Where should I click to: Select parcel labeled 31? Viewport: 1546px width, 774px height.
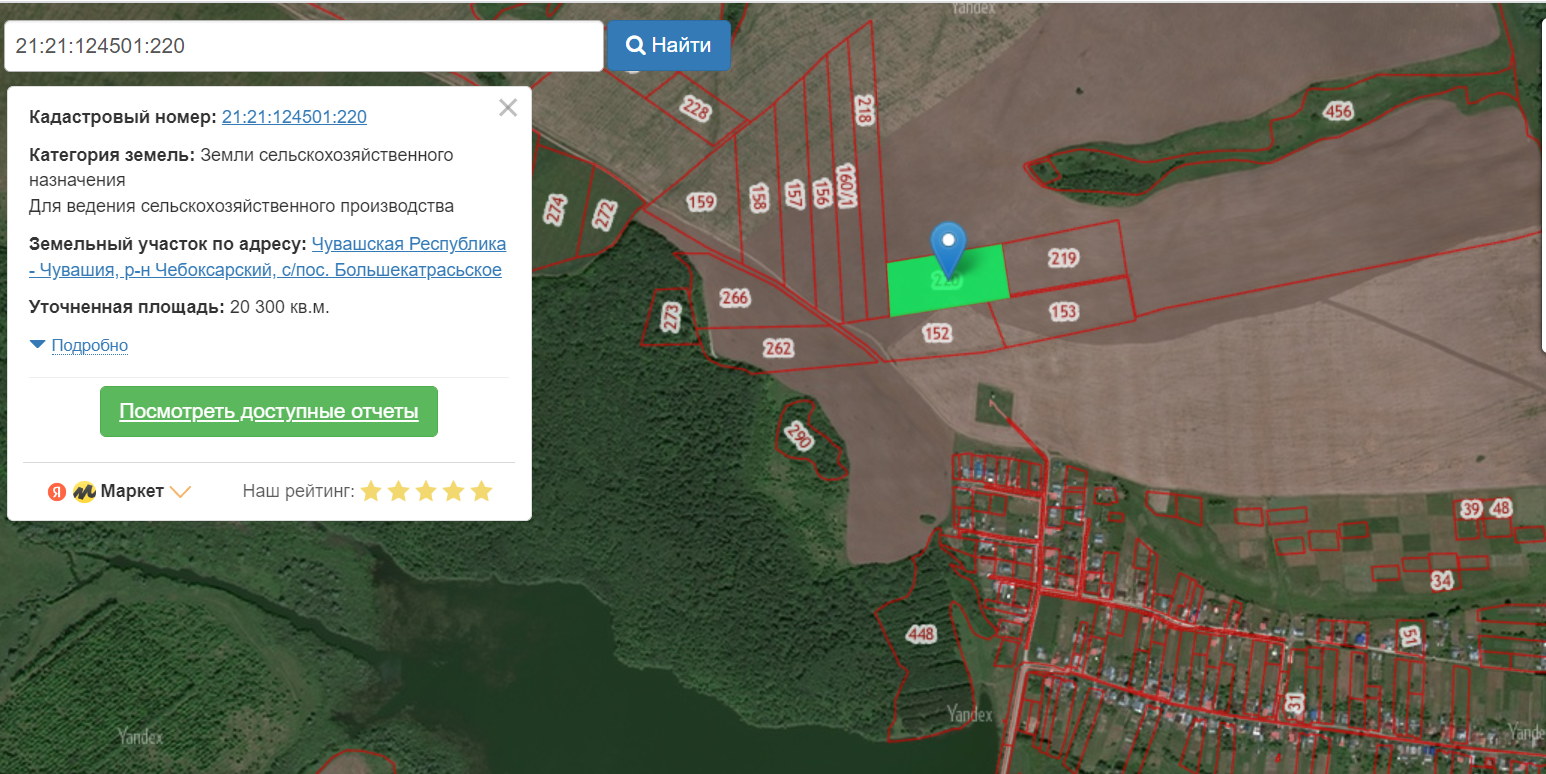tap(1296, 702)
